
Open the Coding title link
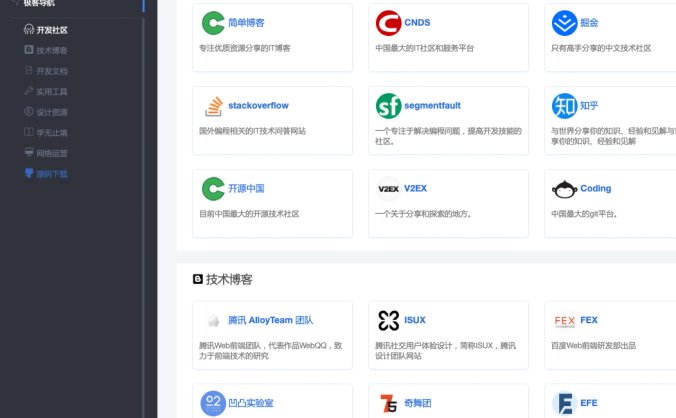point(595,188)
